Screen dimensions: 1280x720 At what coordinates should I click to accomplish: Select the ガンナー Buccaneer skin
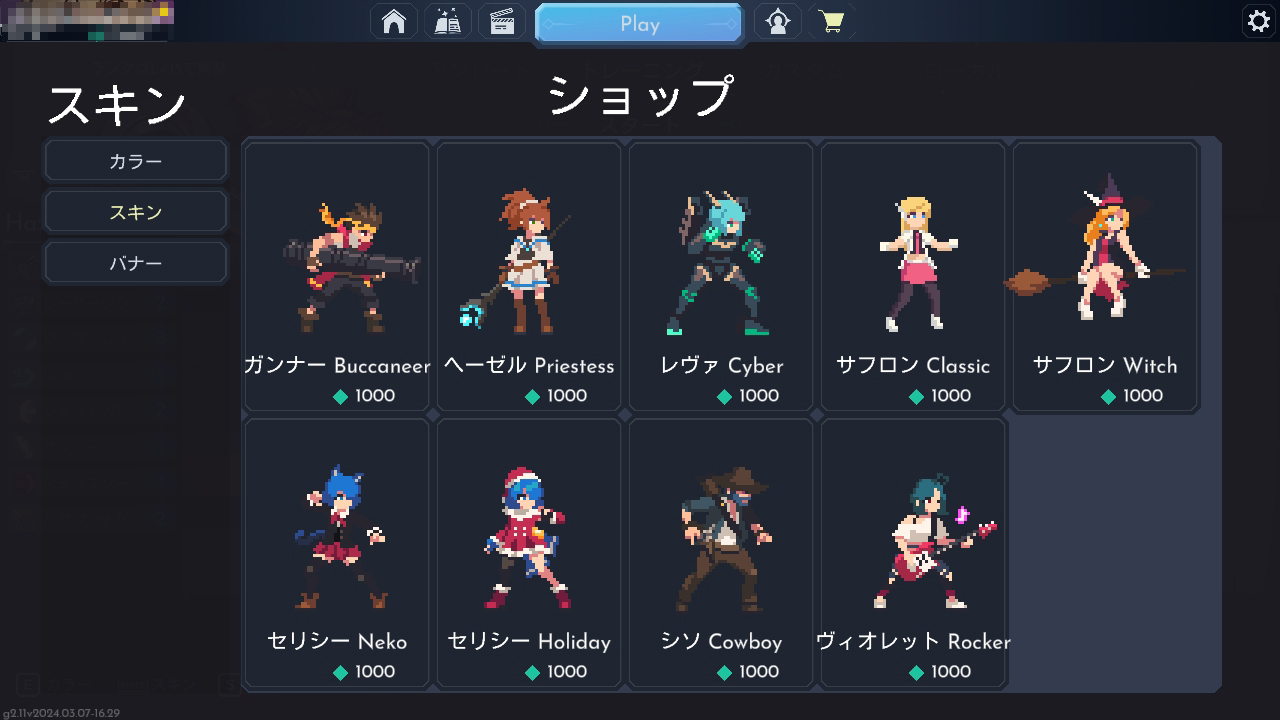click(x=337, y=276)
